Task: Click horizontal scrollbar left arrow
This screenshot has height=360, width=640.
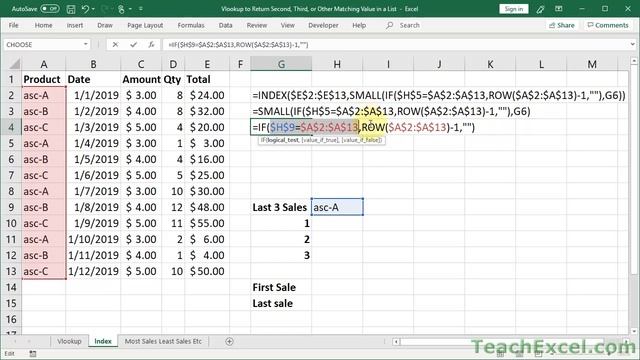Action: (396, 342)
